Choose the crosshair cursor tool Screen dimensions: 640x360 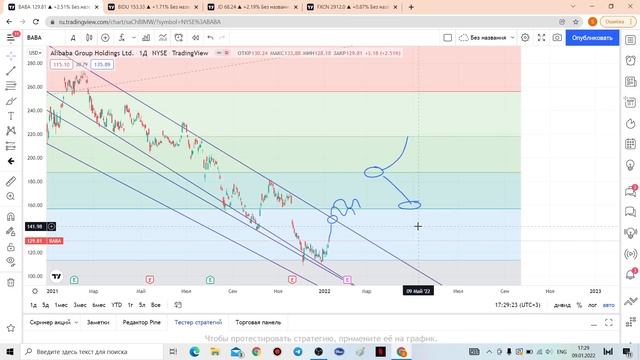11,56
